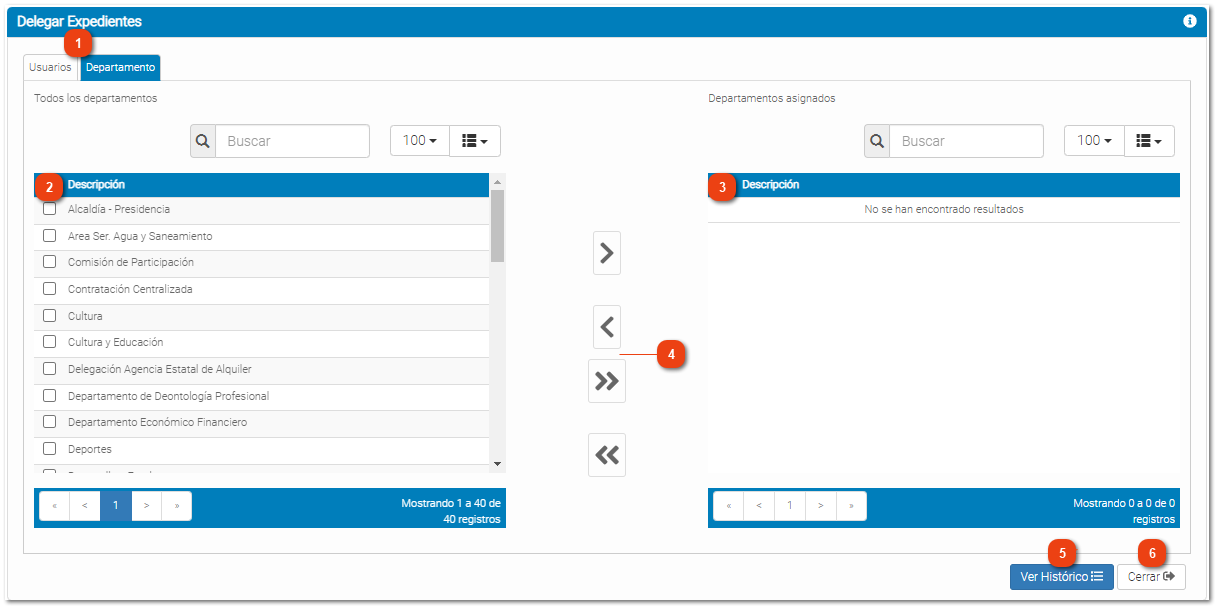
Task: Click the Alcaldía - Presidencia row text
Action: [119, 209]
